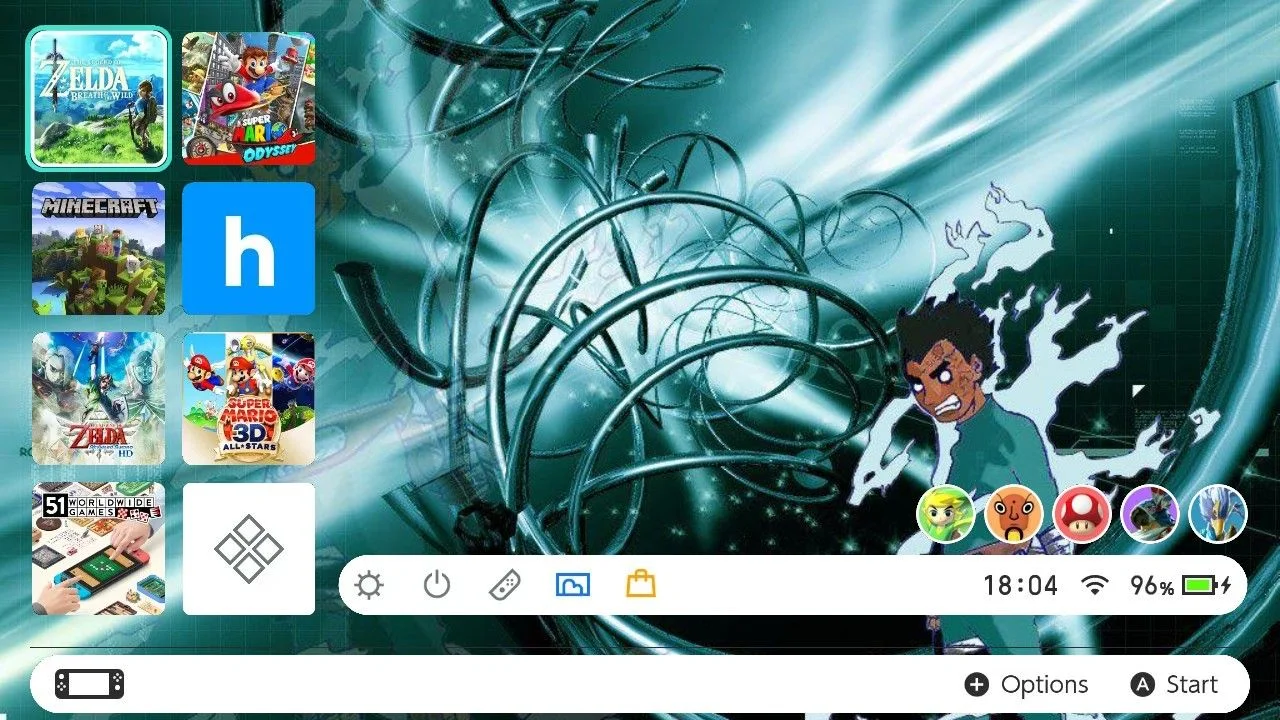Select the Toon Link user avatar

945,514
